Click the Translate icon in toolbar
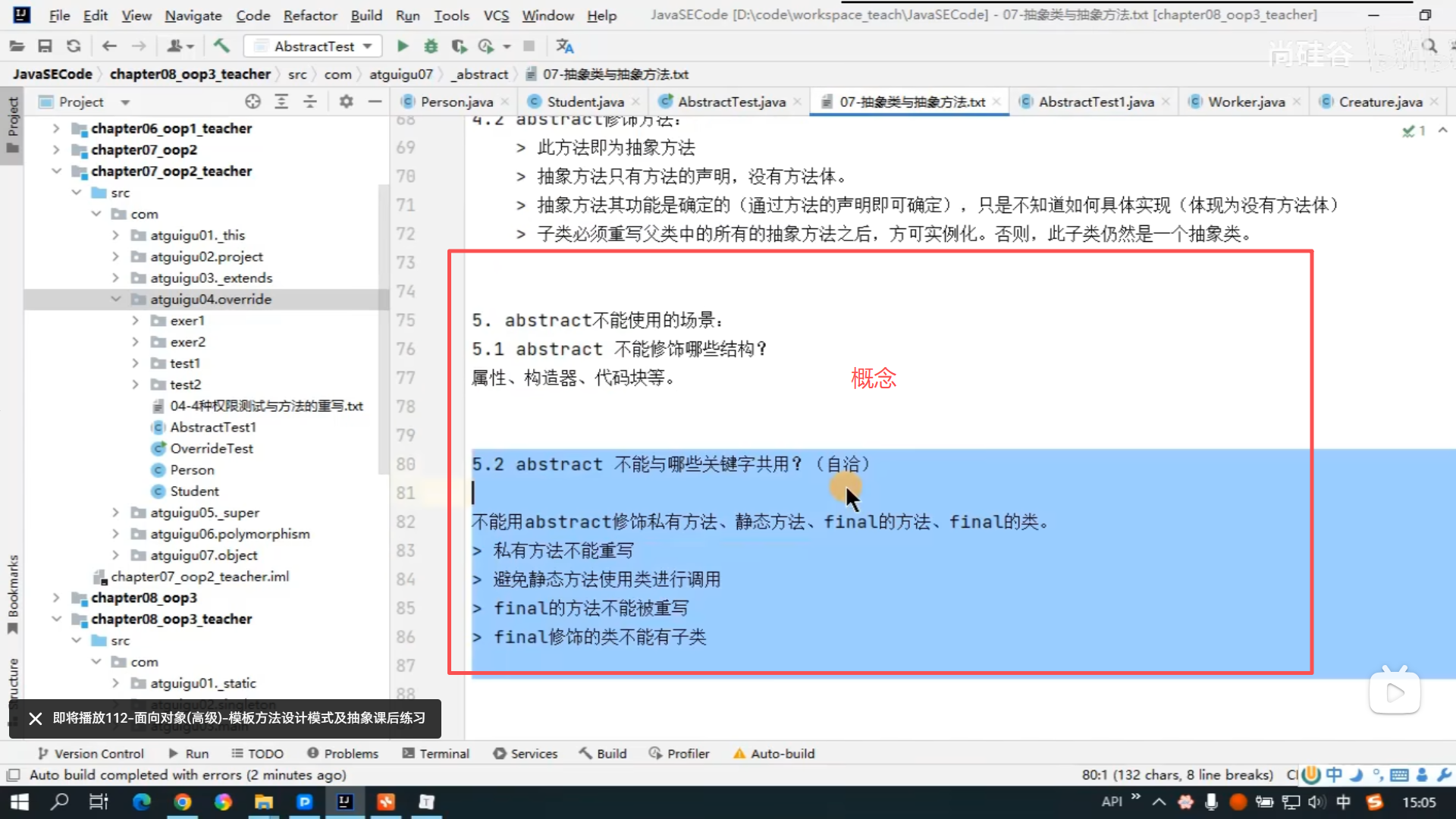 564,46
